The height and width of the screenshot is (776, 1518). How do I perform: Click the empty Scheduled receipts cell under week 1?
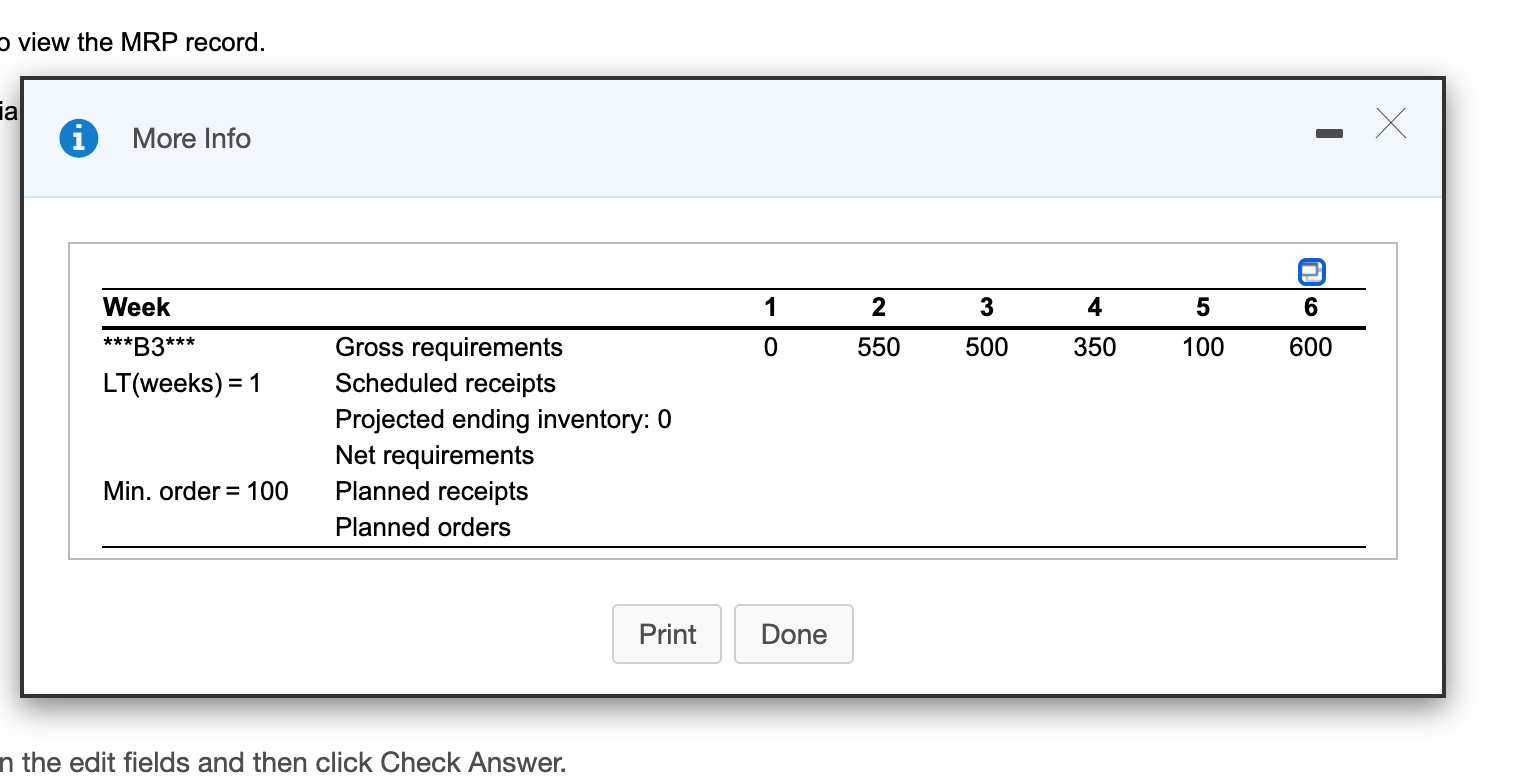click(771, 383)
